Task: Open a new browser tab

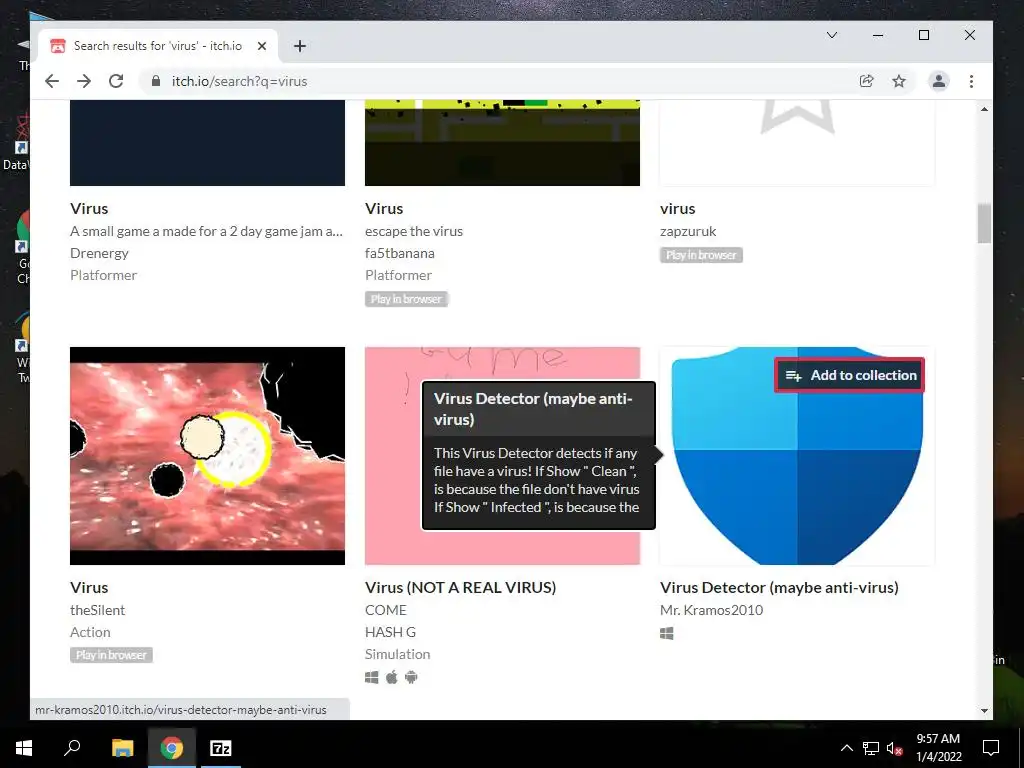Action: click(x=300, y=46)
